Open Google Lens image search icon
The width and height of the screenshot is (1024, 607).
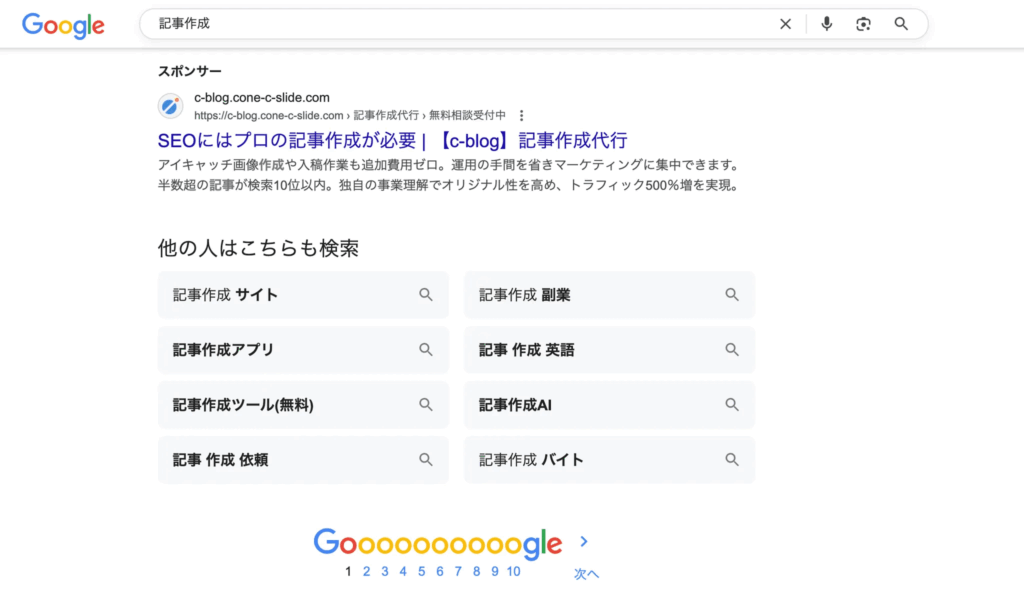click(863, 24)
